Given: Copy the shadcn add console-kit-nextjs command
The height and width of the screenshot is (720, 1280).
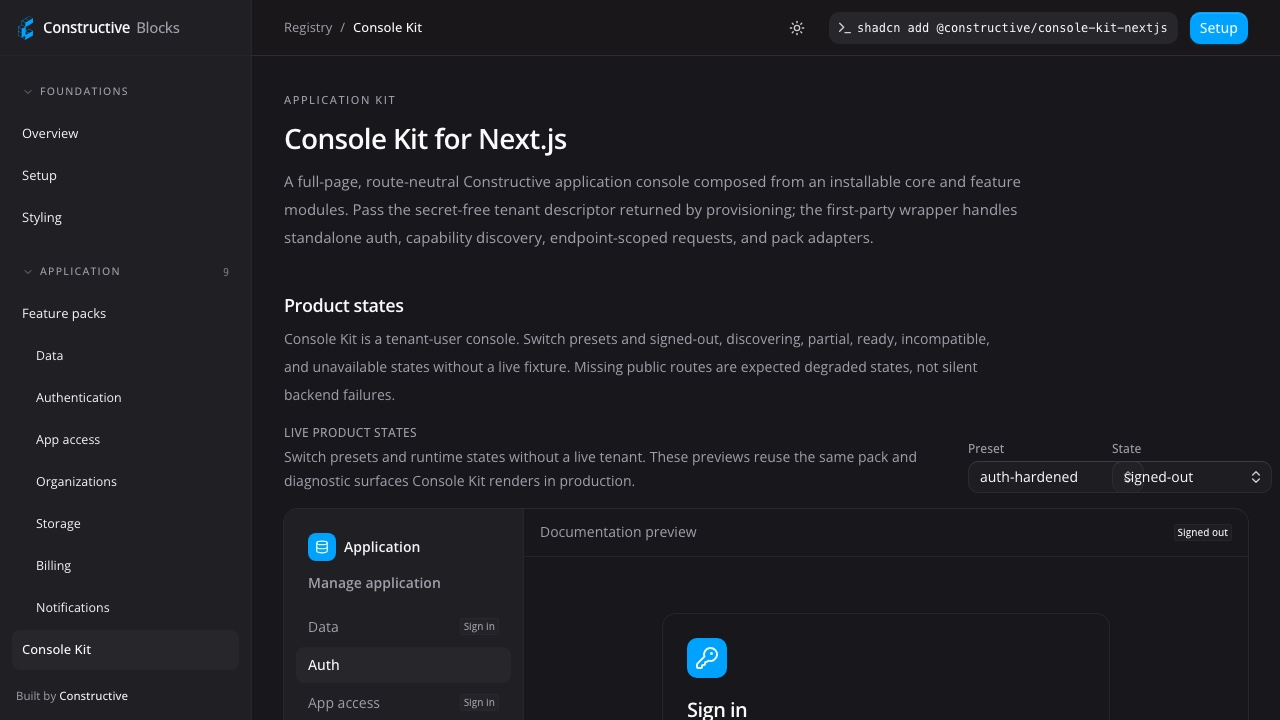Looking at the screenshot, I should pos(1003,28).
